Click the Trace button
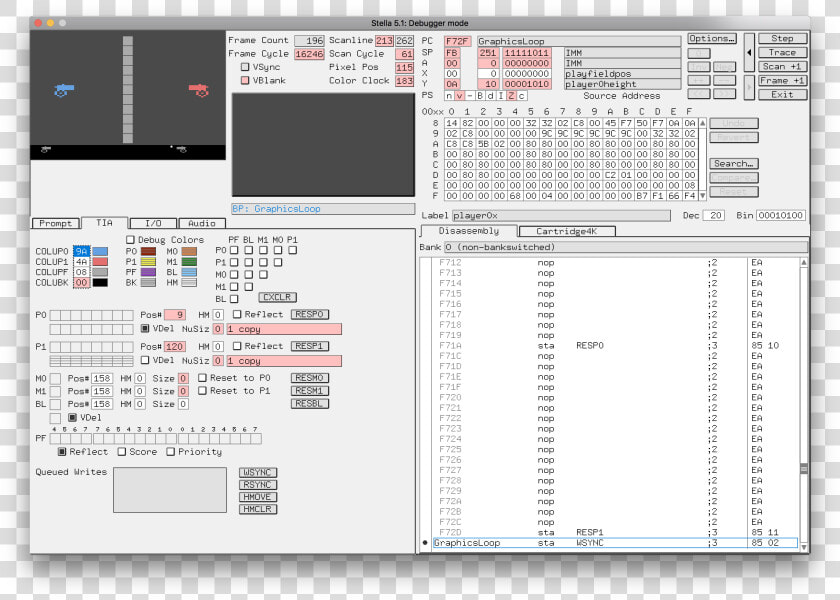840x600 pixels. (782, 52)
